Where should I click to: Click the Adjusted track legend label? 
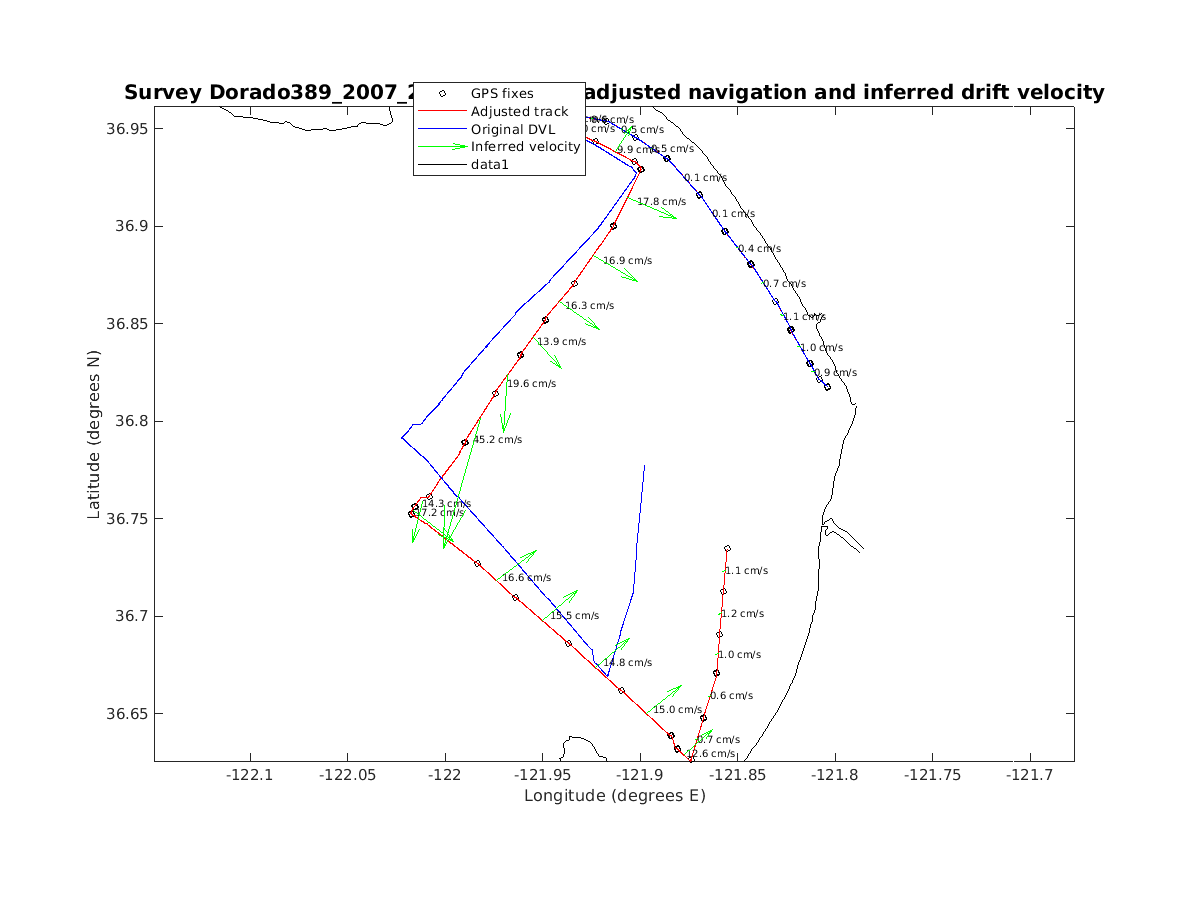[x=519, y=111]
